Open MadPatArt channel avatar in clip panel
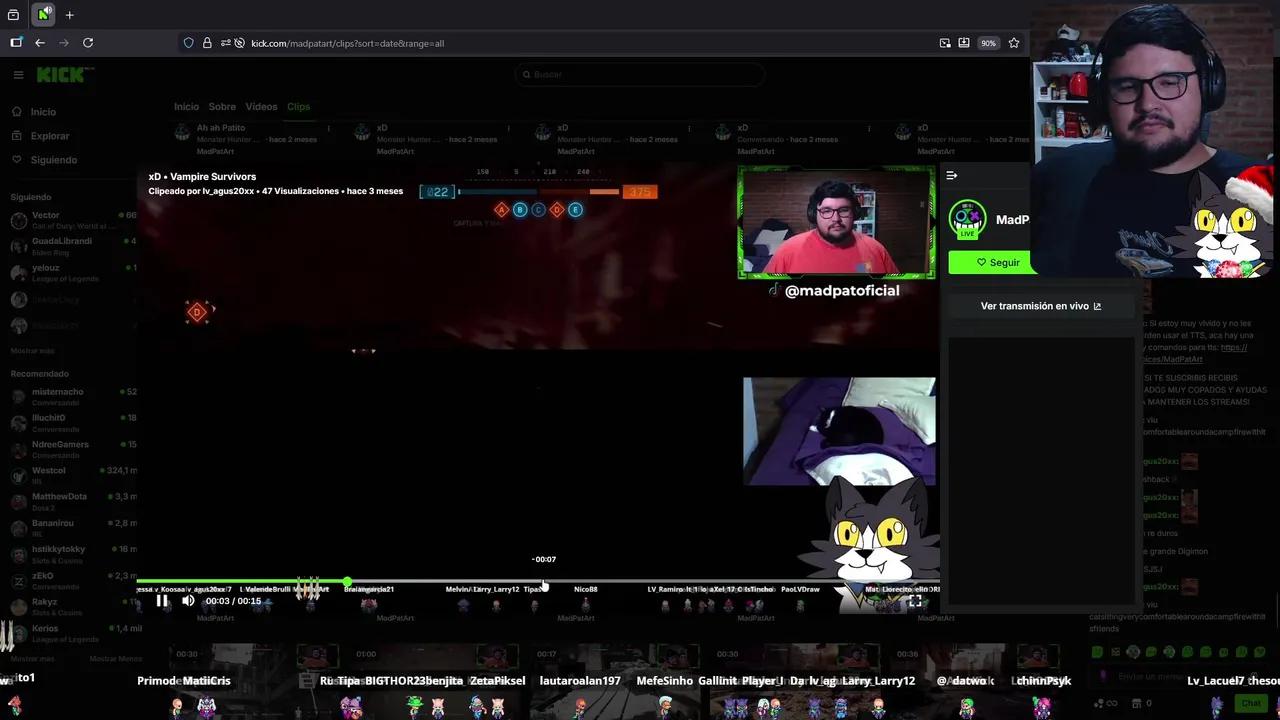The image size is (1280, 720). 967,219
